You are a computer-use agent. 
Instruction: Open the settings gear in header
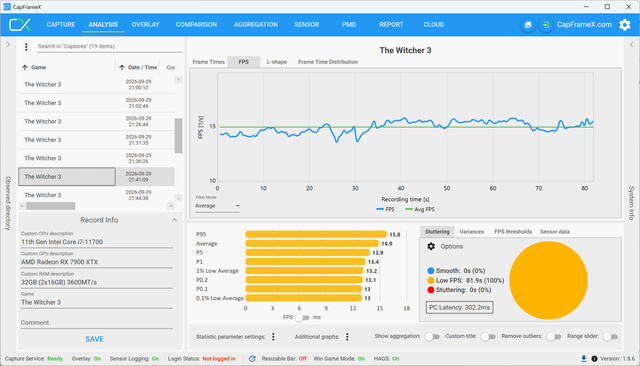click(624, 25)
